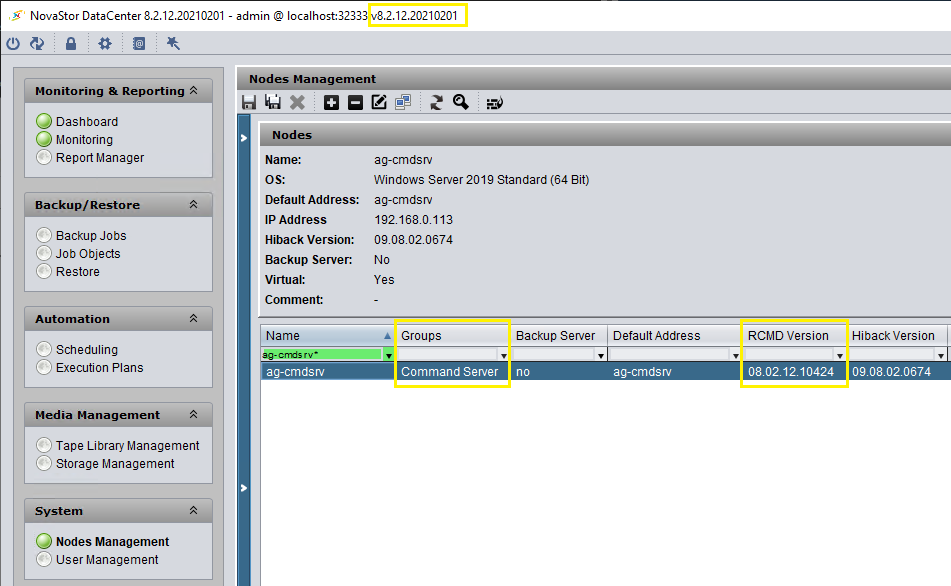Click the power icon in the main toolbar
The image size is (951, 586).
tap(13, 44)
